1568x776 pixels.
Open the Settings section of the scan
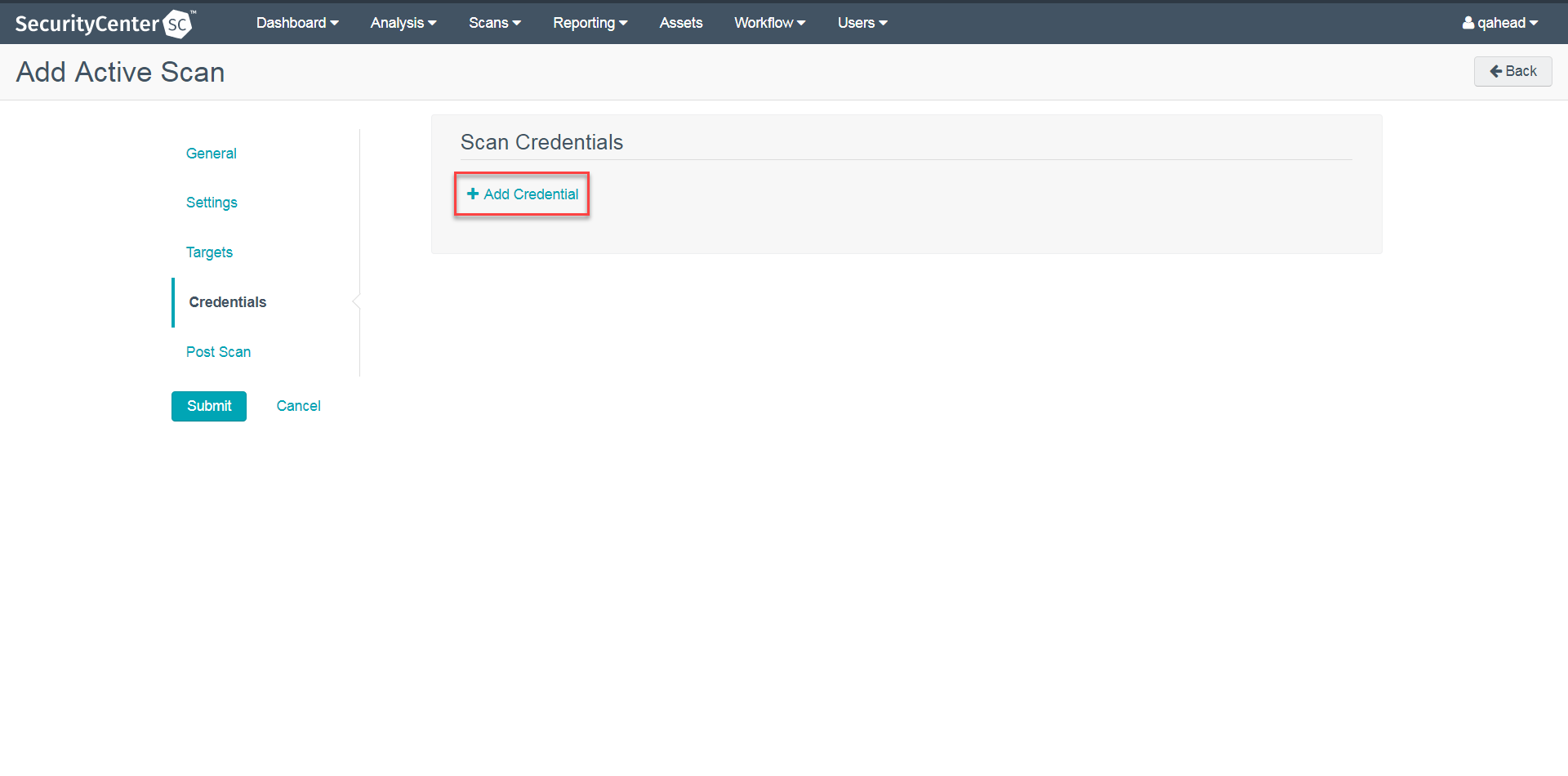pyautogui.click(x=212, y=203)
